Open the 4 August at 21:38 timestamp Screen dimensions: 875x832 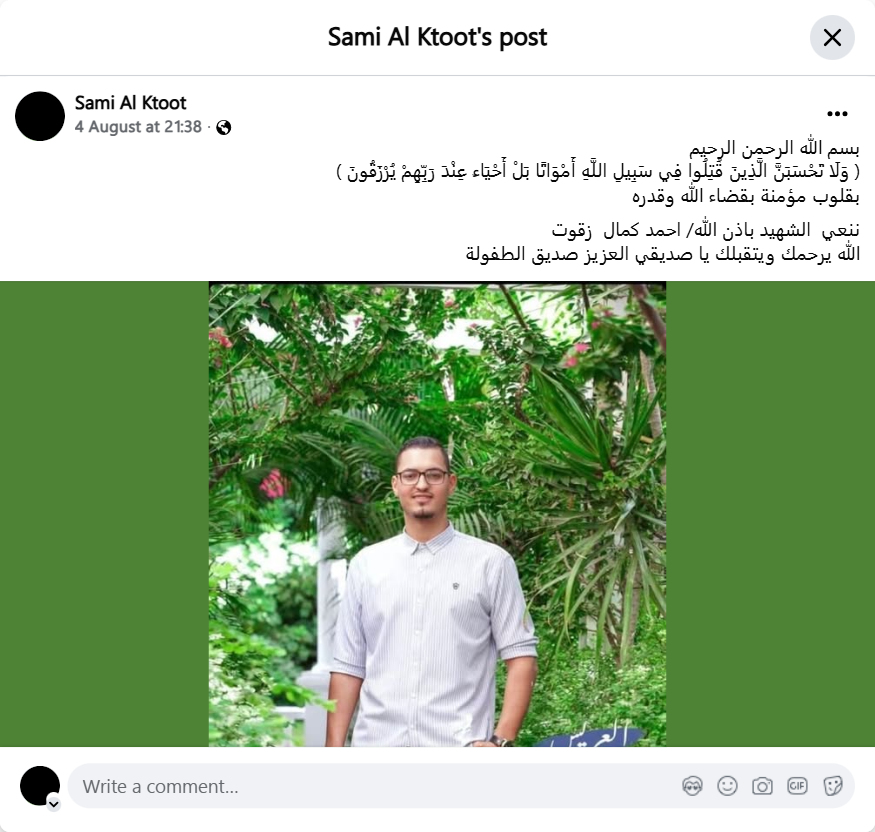138,127
